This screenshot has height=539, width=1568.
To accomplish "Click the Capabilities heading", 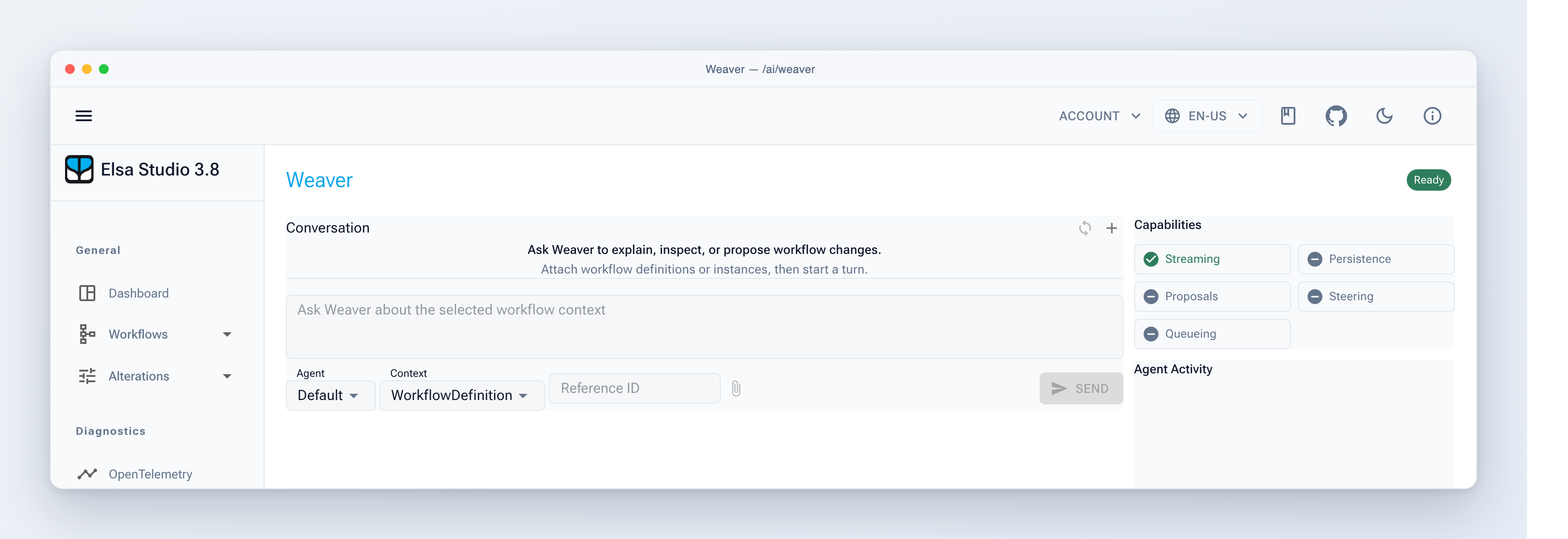I will coord(1168,225).
